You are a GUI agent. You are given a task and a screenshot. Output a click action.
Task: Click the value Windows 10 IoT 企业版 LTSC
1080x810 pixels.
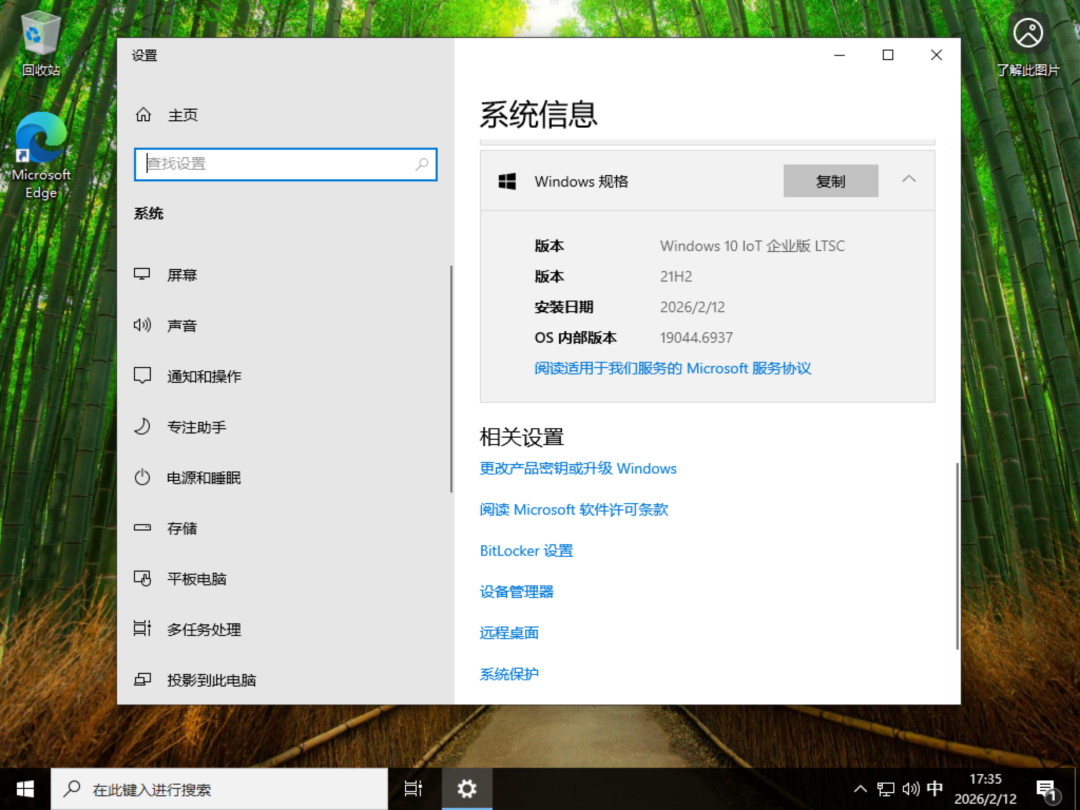tap(752, 246)
